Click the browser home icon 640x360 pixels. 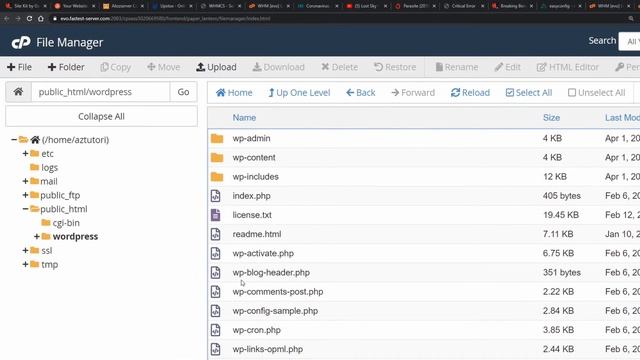pyautogui.click(x=41, y=19)
